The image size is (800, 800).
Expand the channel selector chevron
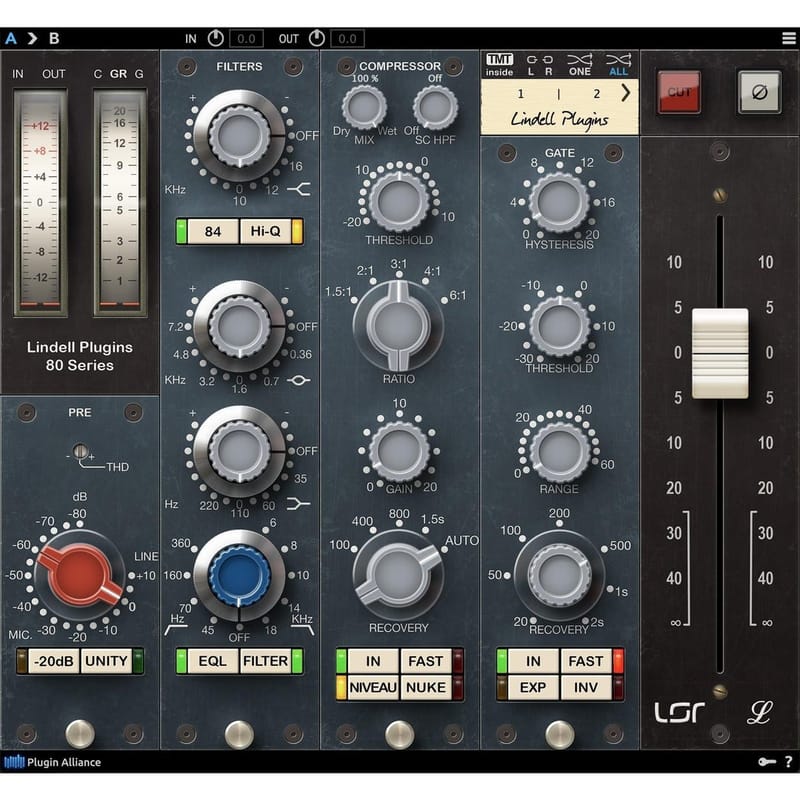[626, 92]
